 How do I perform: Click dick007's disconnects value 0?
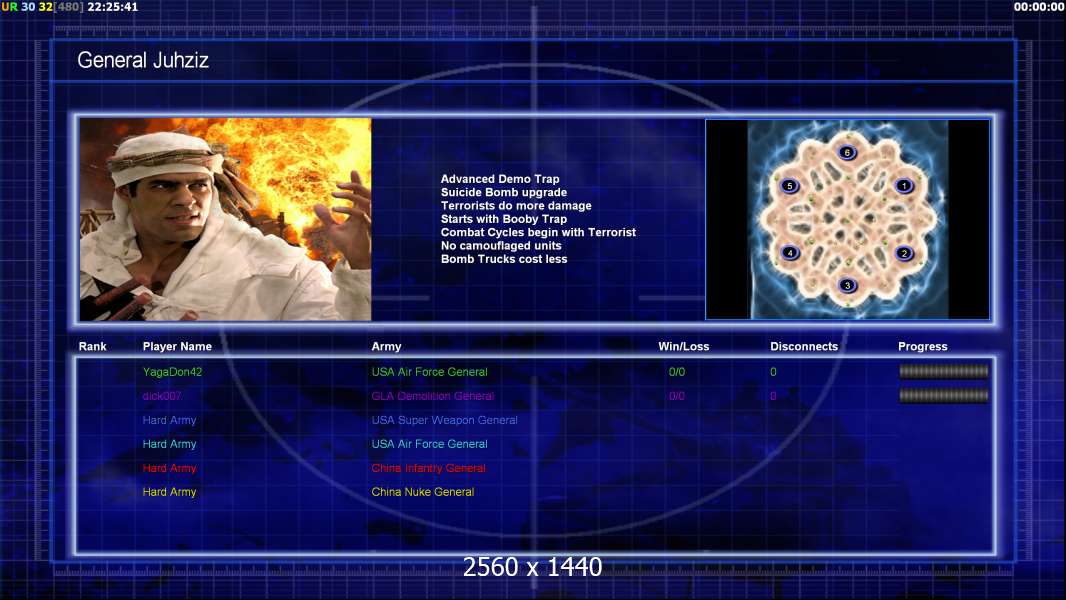point(773,395)
